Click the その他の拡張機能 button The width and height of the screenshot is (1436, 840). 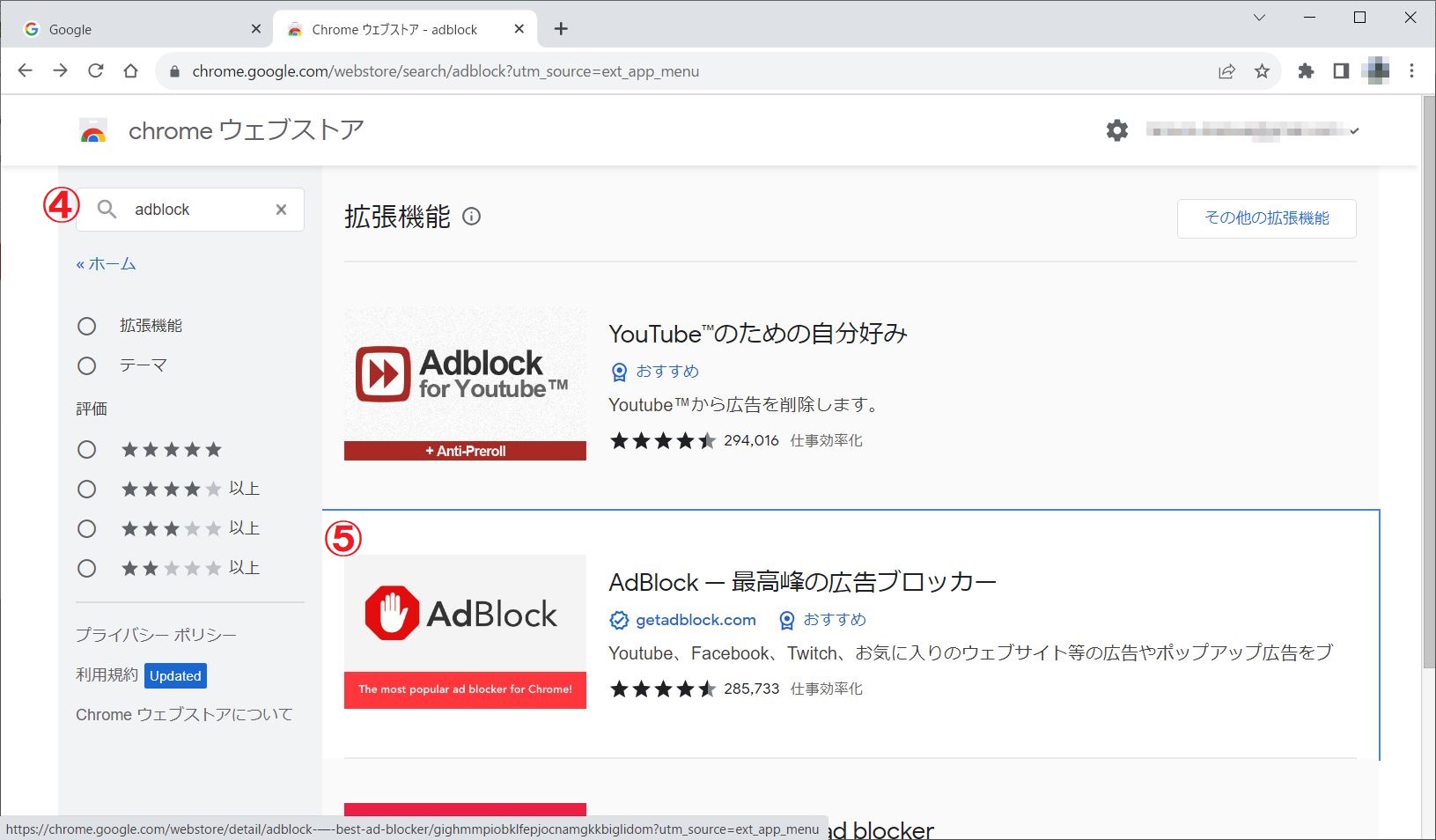1267,218
